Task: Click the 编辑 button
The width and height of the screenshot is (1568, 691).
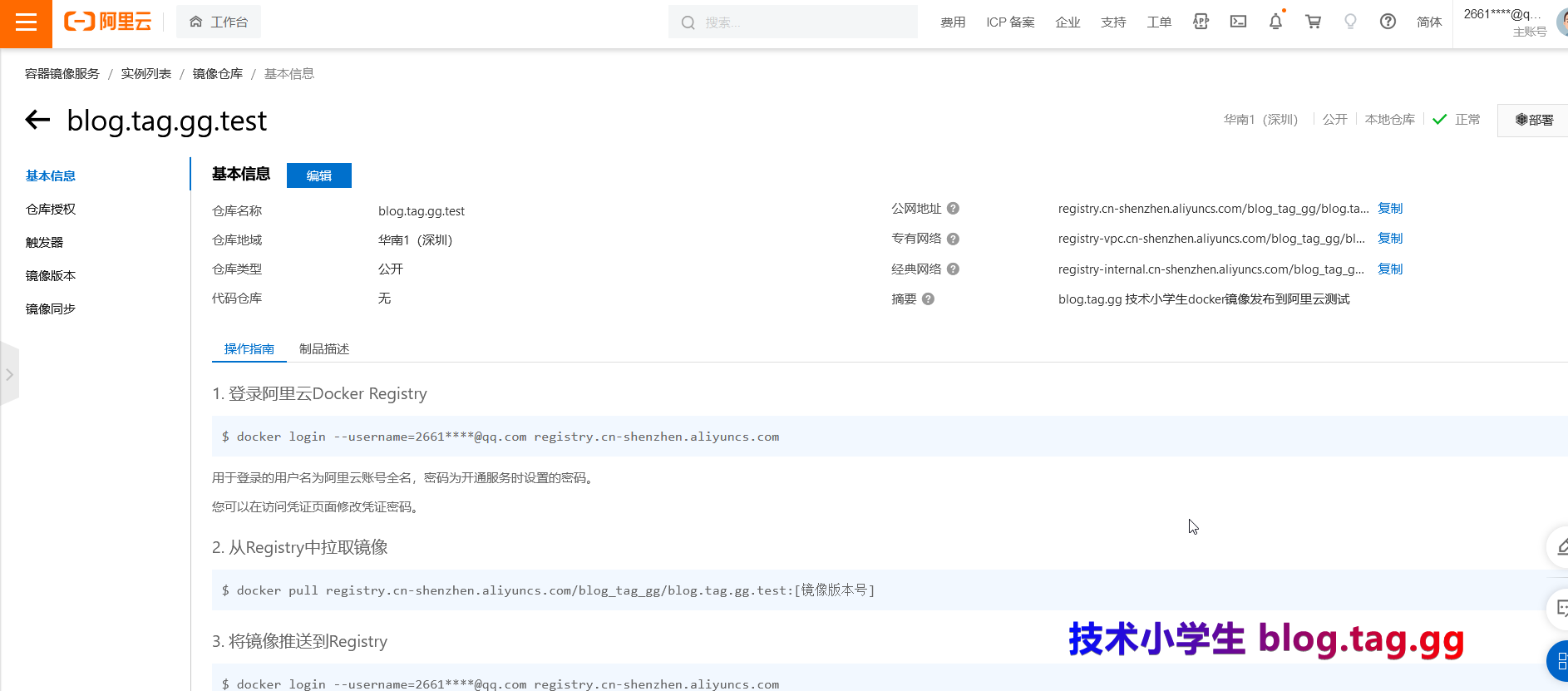Action: pos(318,175)
